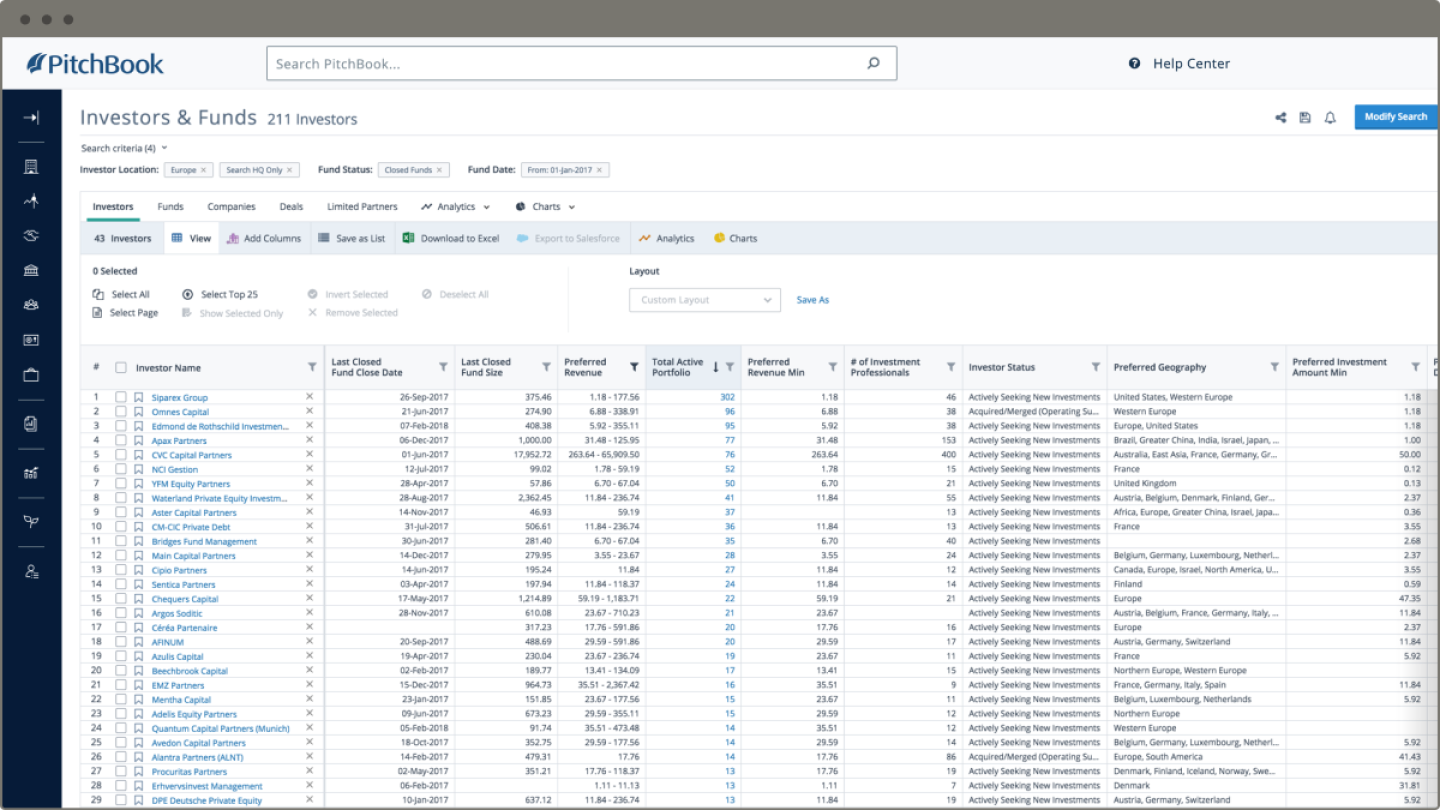Open the Help Center link
This screenshot has height=810, width=1440.
[1180, 63]
